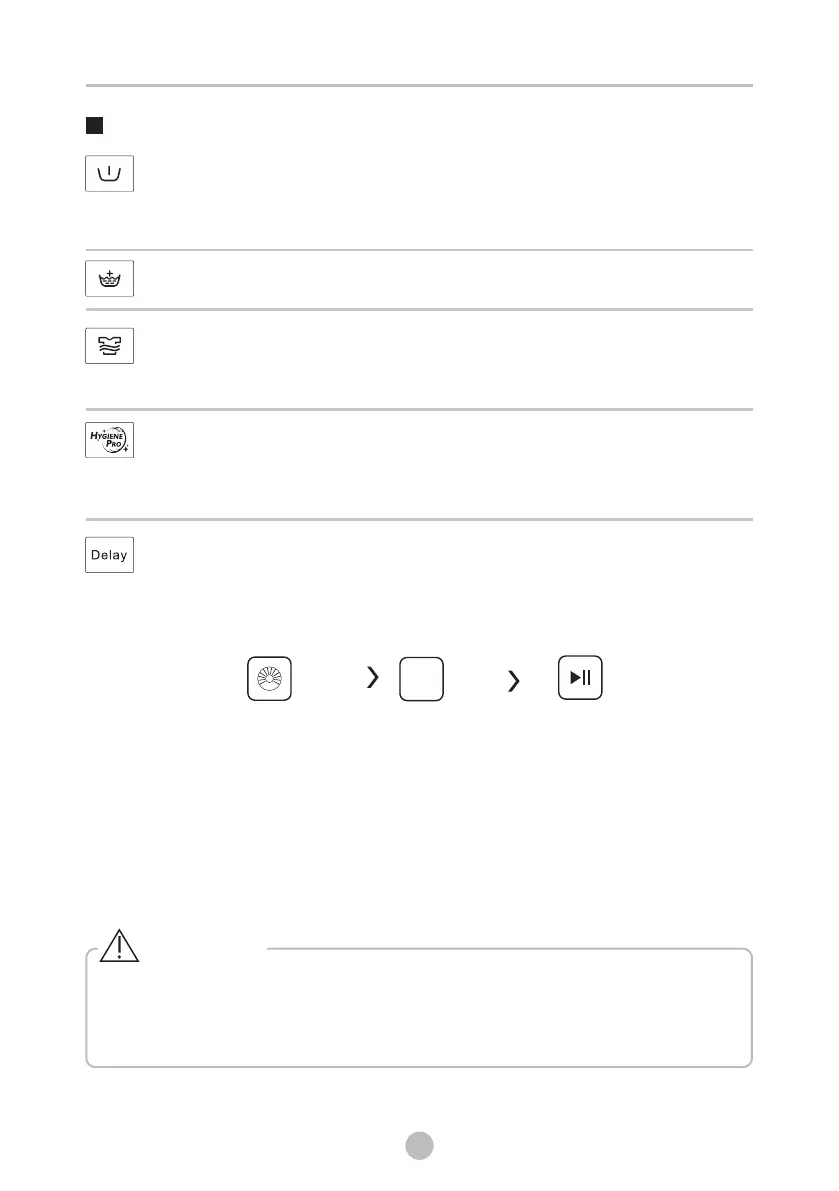The width and height of the screenshot is (839, 1191).
Task: Click the divider line directly below the crown icon
Action: 419,309
